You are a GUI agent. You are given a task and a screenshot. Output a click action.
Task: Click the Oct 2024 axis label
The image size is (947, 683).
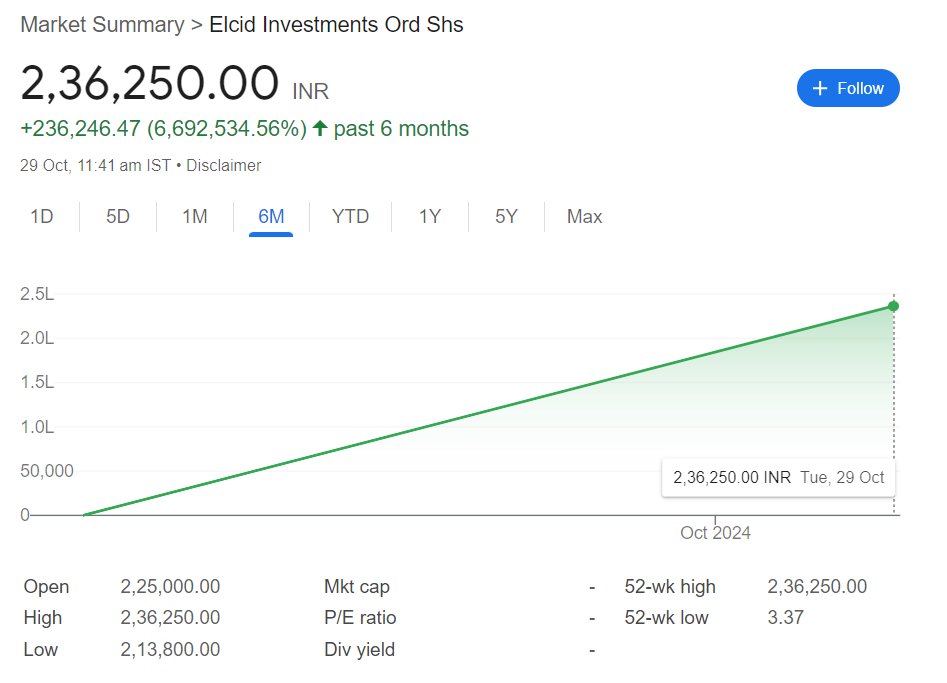point(715,533)
